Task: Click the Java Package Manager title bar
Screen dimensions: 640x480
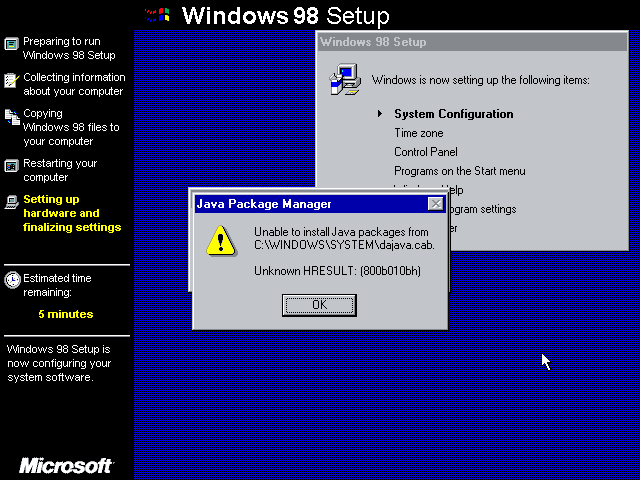Action: 320,204
